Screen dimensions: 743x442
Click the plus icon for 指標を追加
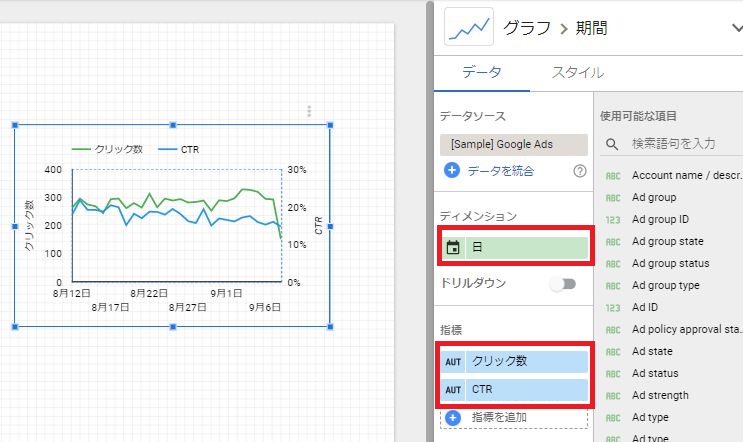[x=453, y=417]
